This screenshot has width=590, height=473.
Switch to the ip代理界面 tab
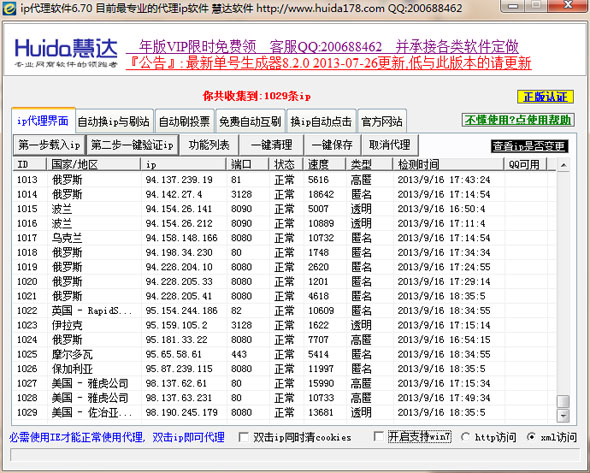tap(43, 120)
